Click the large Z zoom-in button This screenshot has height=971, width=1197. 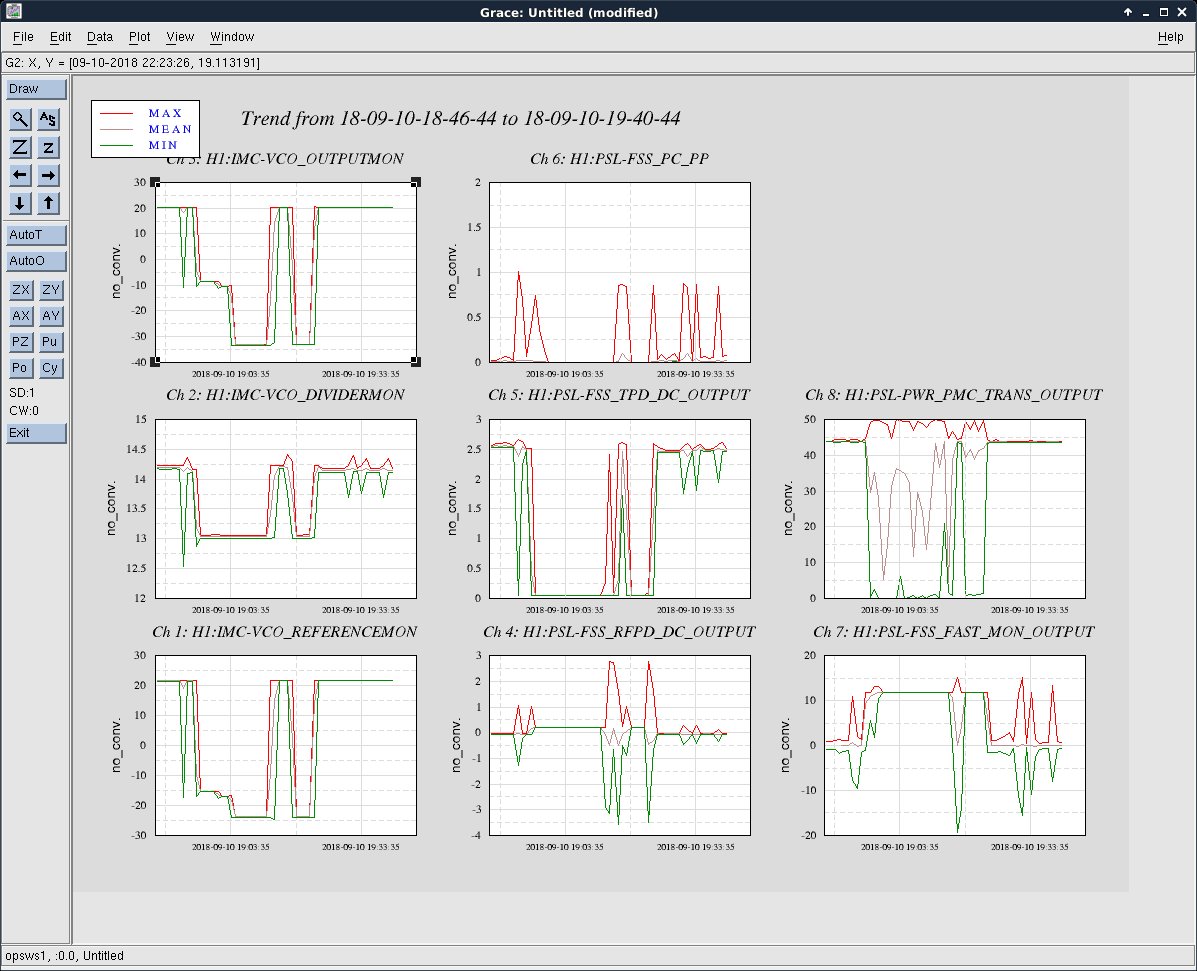(20, 147)
